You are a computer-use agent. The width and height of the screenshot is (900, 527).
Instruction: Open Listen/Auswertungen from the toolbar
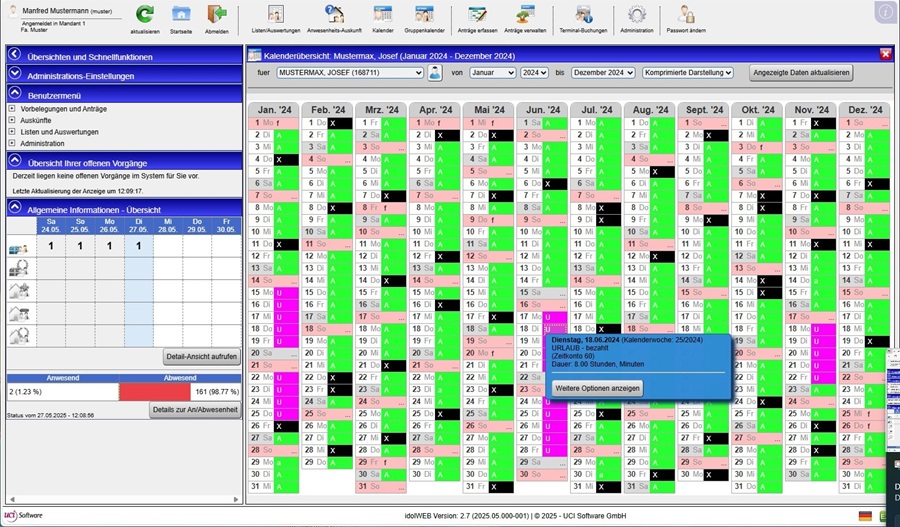(x=275, y=14)
